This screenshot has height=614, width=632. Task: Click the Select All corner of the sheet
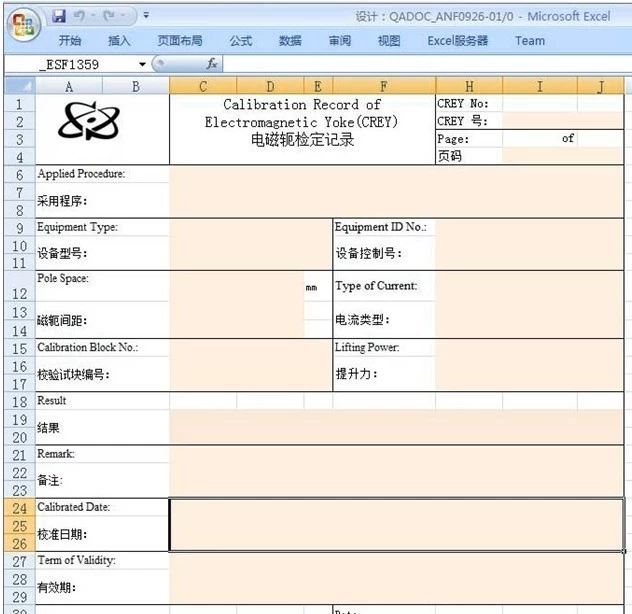(x=18, y=86)
